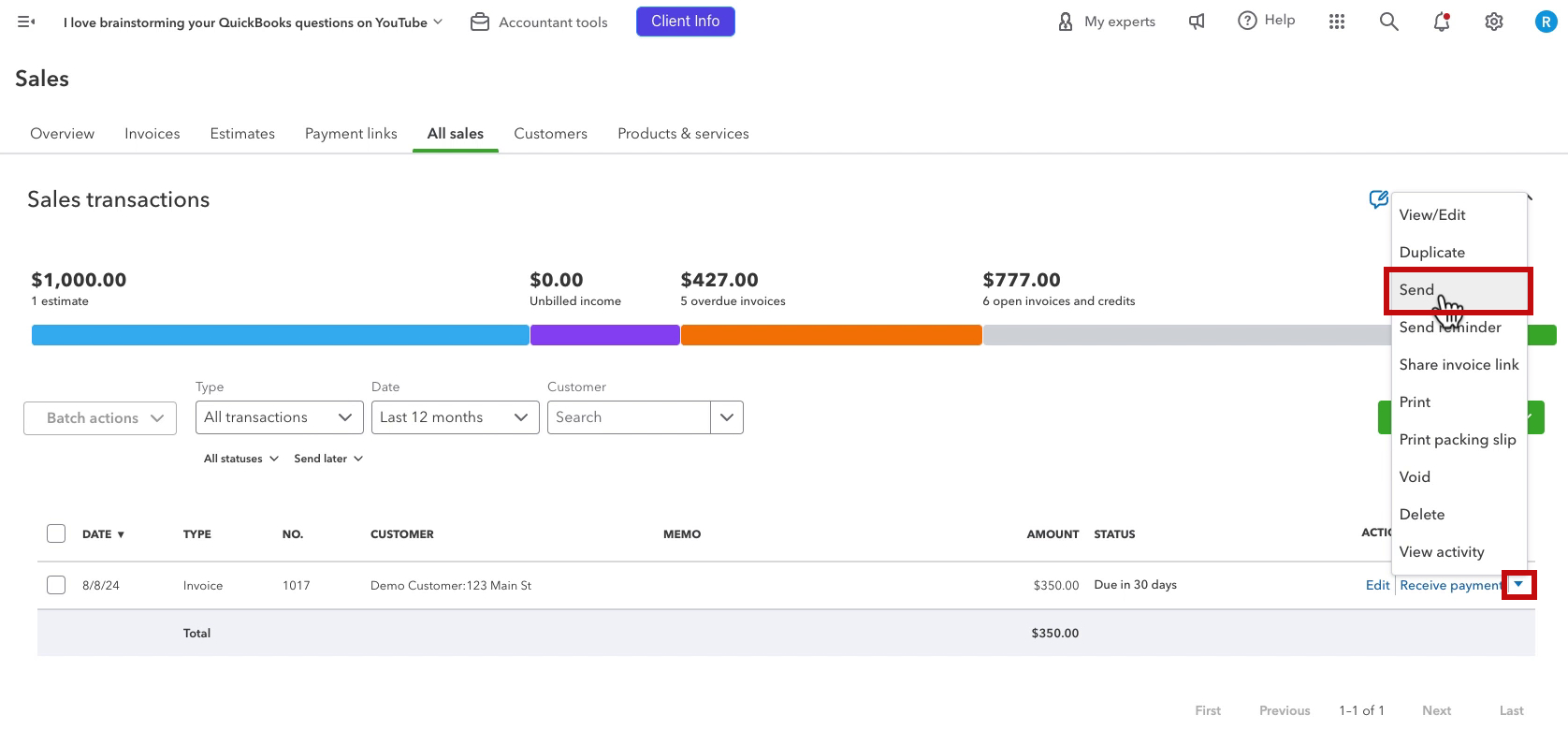Click the Edit link for invoice 1017

pyautogui.click(x=1377, y=585)
